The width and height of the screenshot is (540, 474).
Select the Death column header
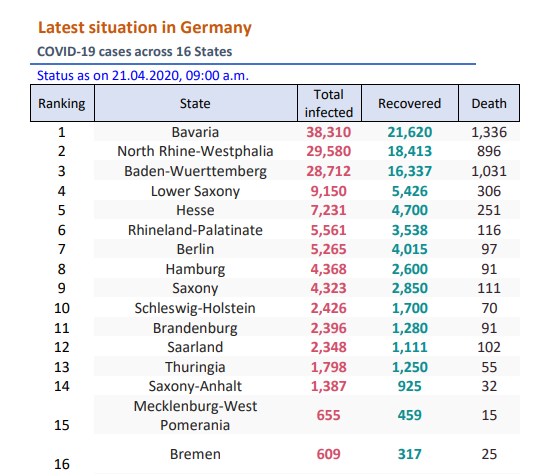point(489,103)
